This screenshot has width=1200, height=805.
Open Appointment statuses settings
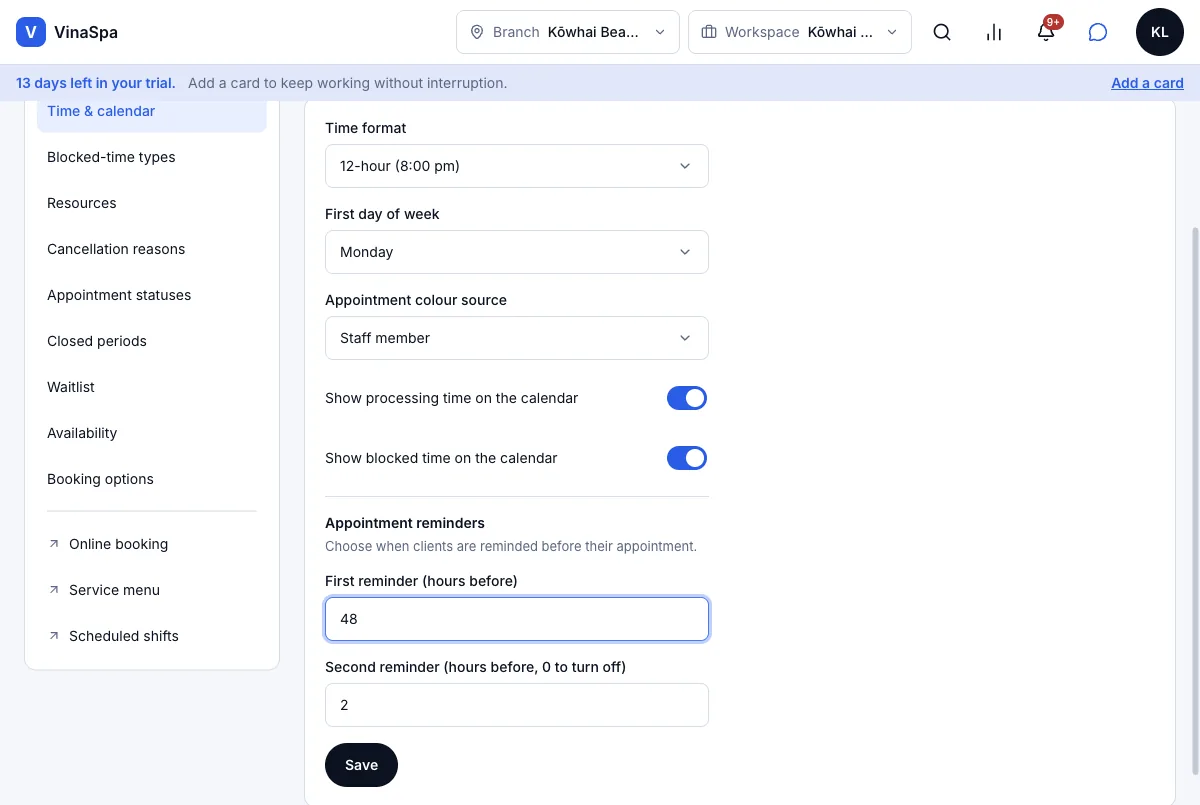pos(152,295)
